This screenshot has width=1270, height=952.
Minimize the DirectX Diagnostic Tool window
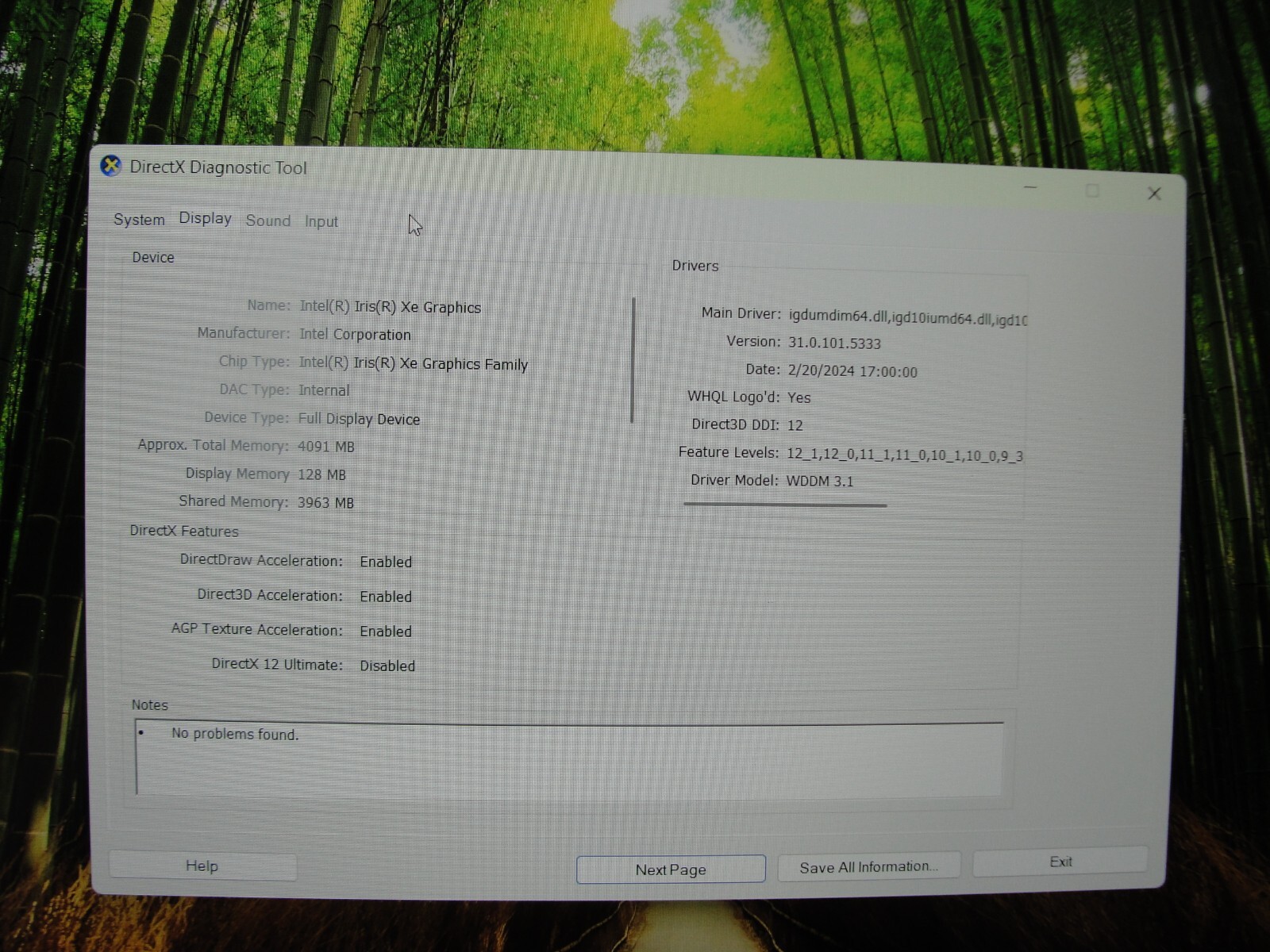1030,188
